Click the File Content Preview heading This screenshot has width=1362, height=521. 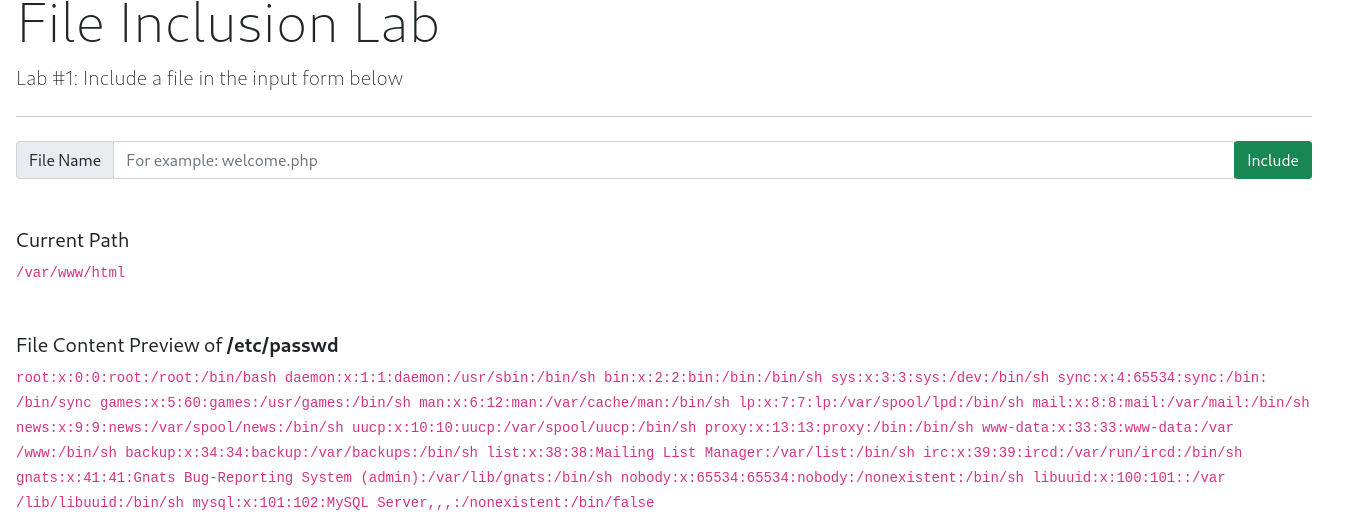coord(177,345)
